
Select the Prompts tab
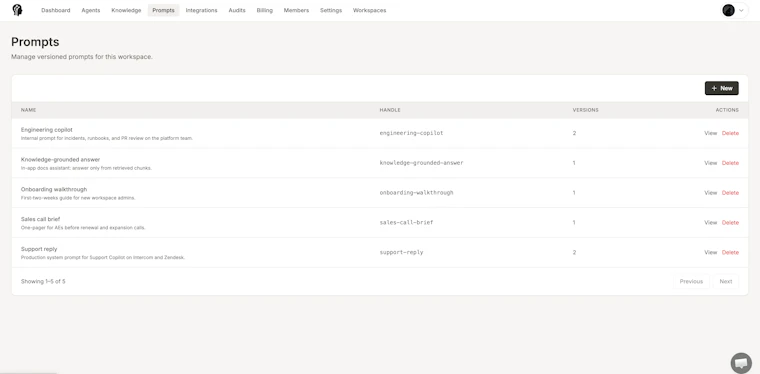[x=163, y=10]
